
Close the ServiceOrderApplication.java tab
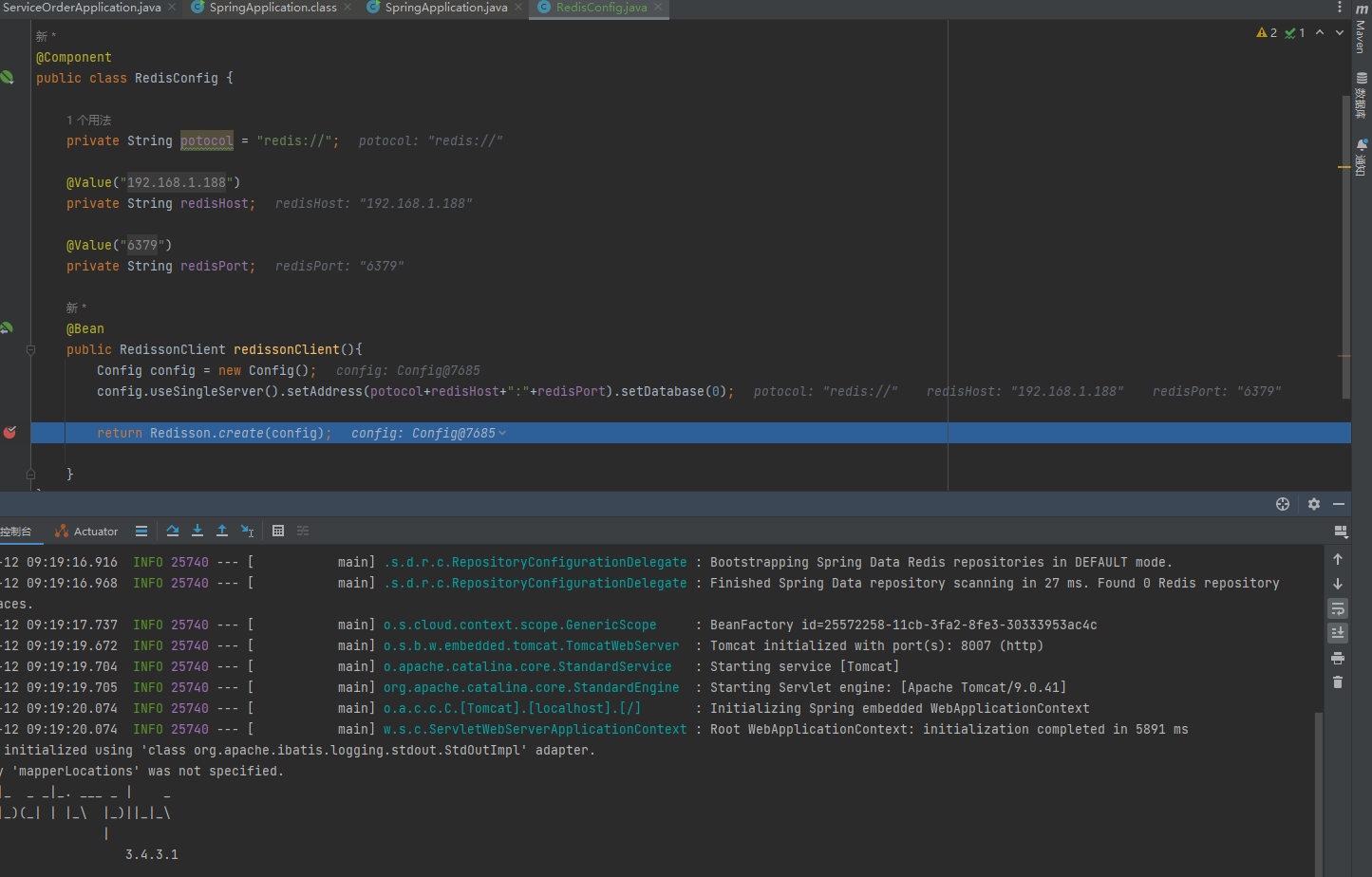click(172, 8)
